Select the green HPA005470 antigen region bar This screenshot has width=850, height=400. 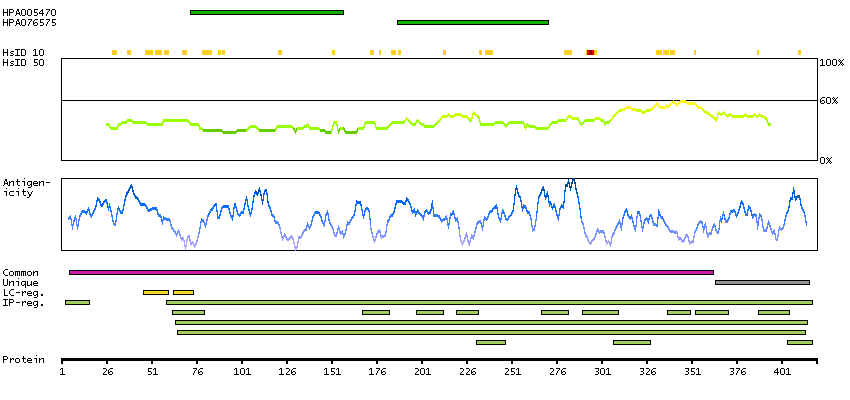coord(266,12)
